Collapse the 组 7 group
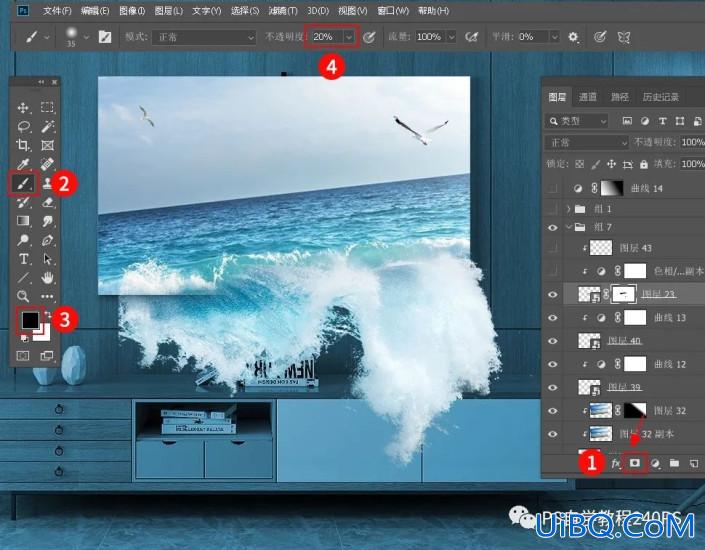The image size is (705, 550). (569, 227)
